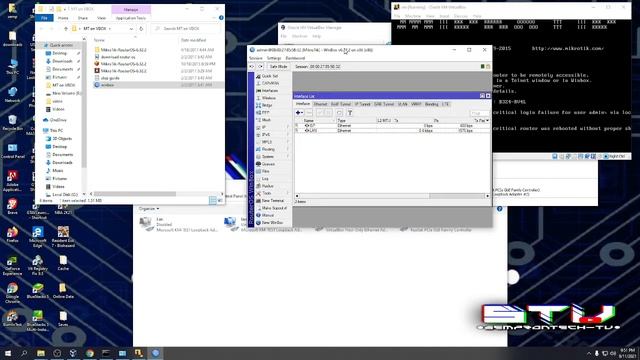
Task: Open WinBox Settings menu
Action: click(x=274, y=58)
